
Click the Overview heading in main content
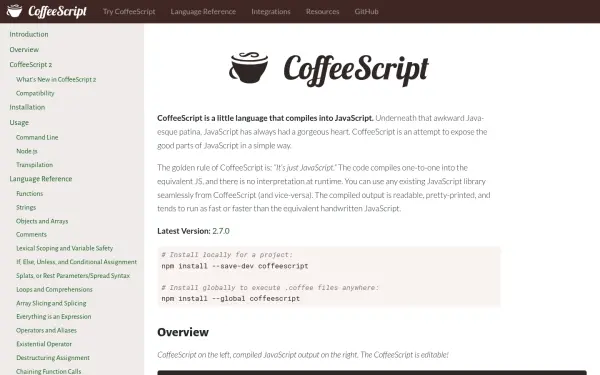click(183, 332)
